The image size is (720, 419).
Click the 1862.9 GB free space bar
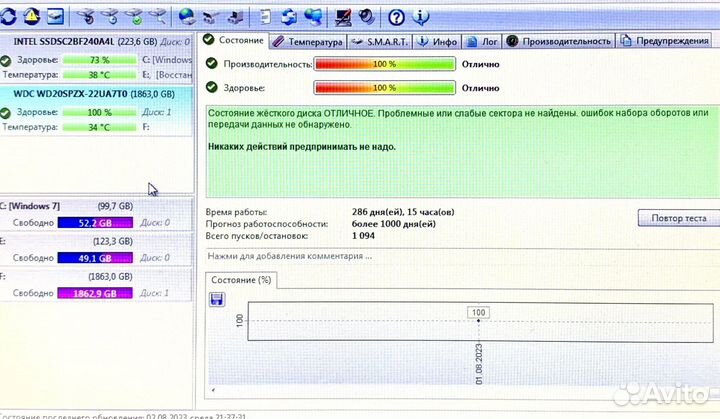[x=95, y=293]
